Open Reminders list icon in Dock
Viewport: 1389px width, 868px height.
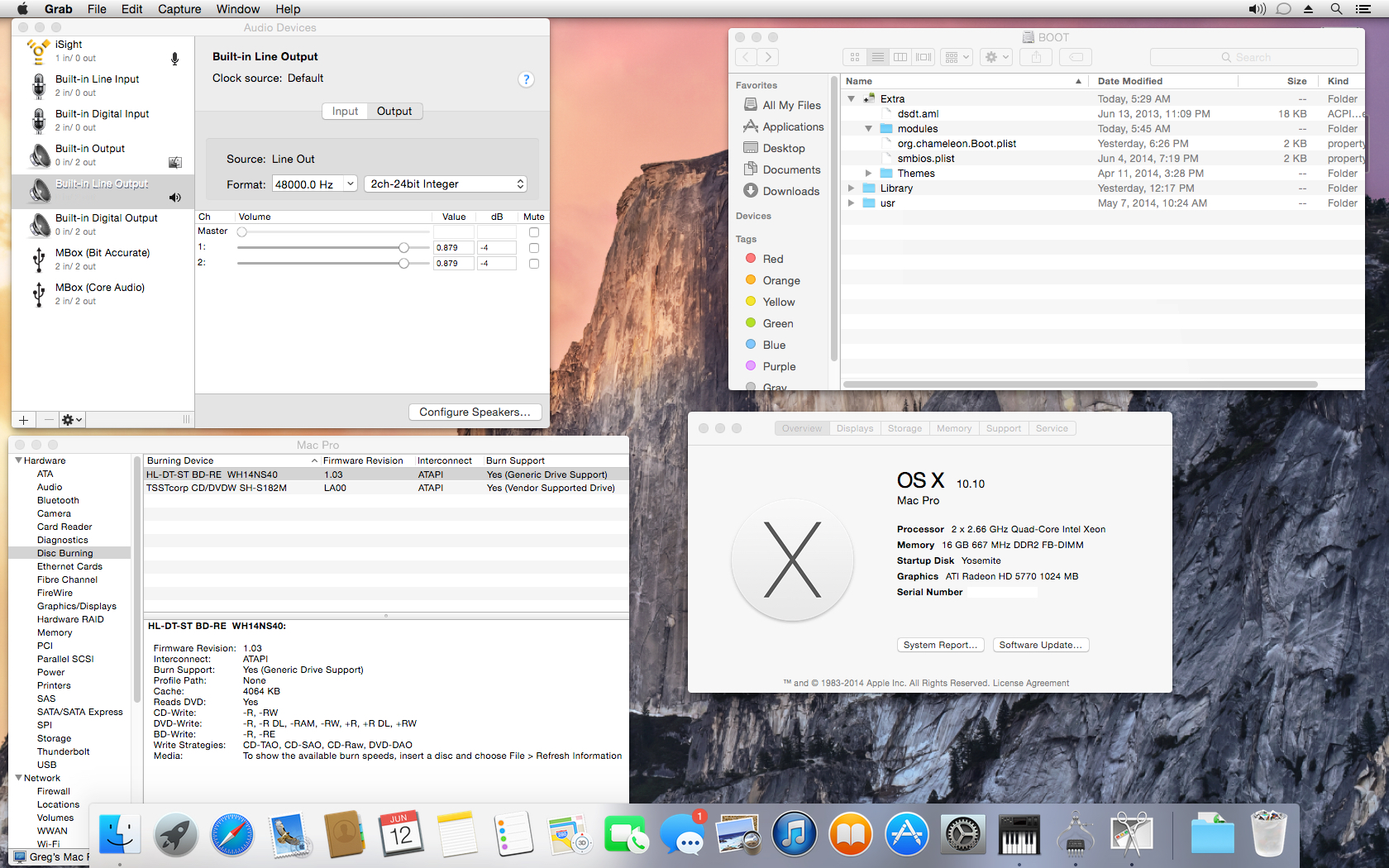[513, 833]
